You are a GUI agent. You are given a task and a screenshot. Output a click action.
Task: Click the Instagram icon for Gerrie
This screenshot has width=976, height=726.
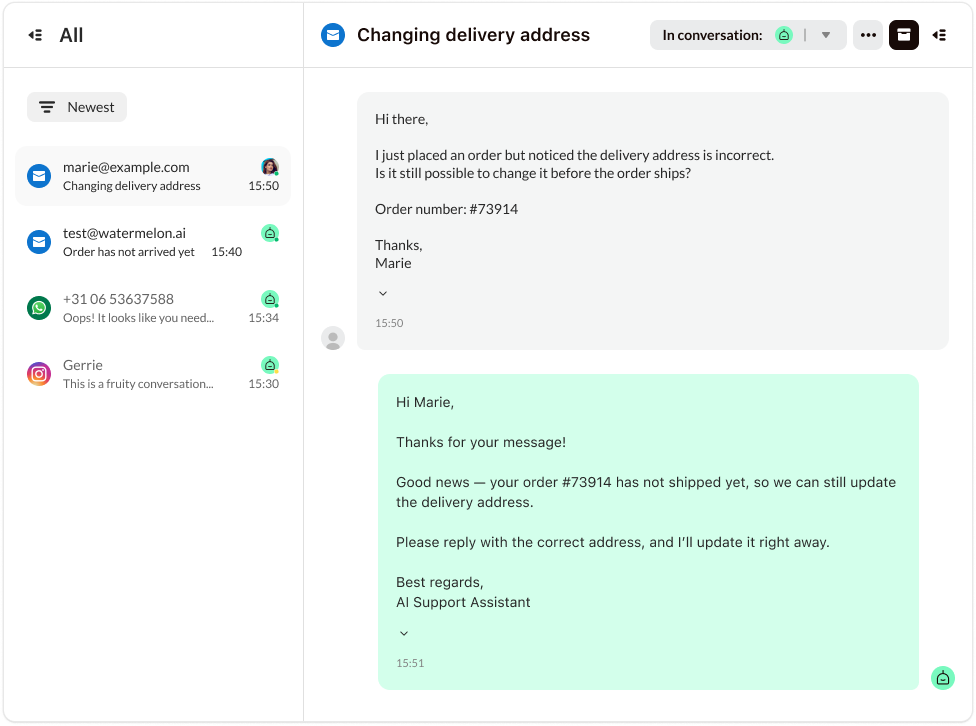point(39,374)
